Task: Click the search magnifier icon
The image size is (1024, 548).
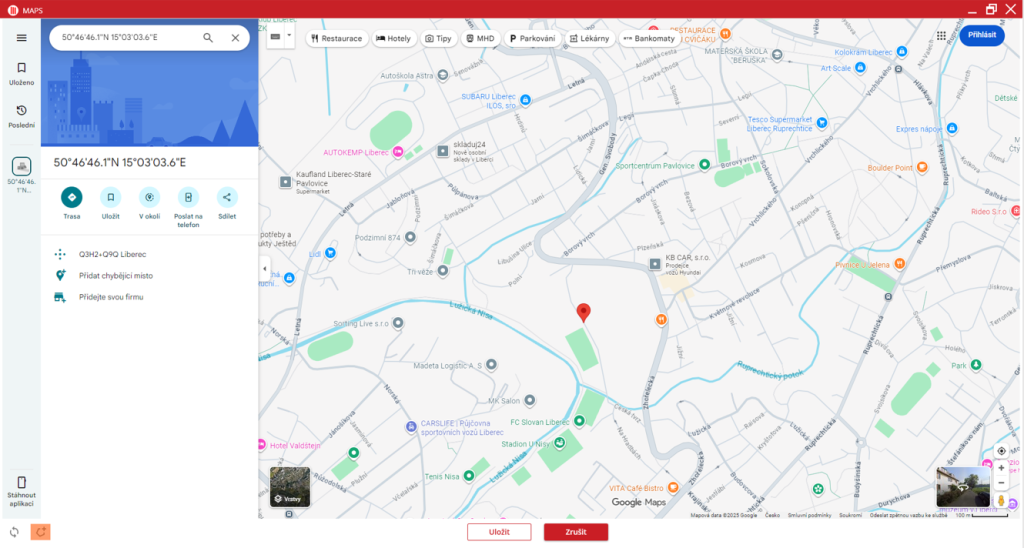Action: click(x=208, y=37)
